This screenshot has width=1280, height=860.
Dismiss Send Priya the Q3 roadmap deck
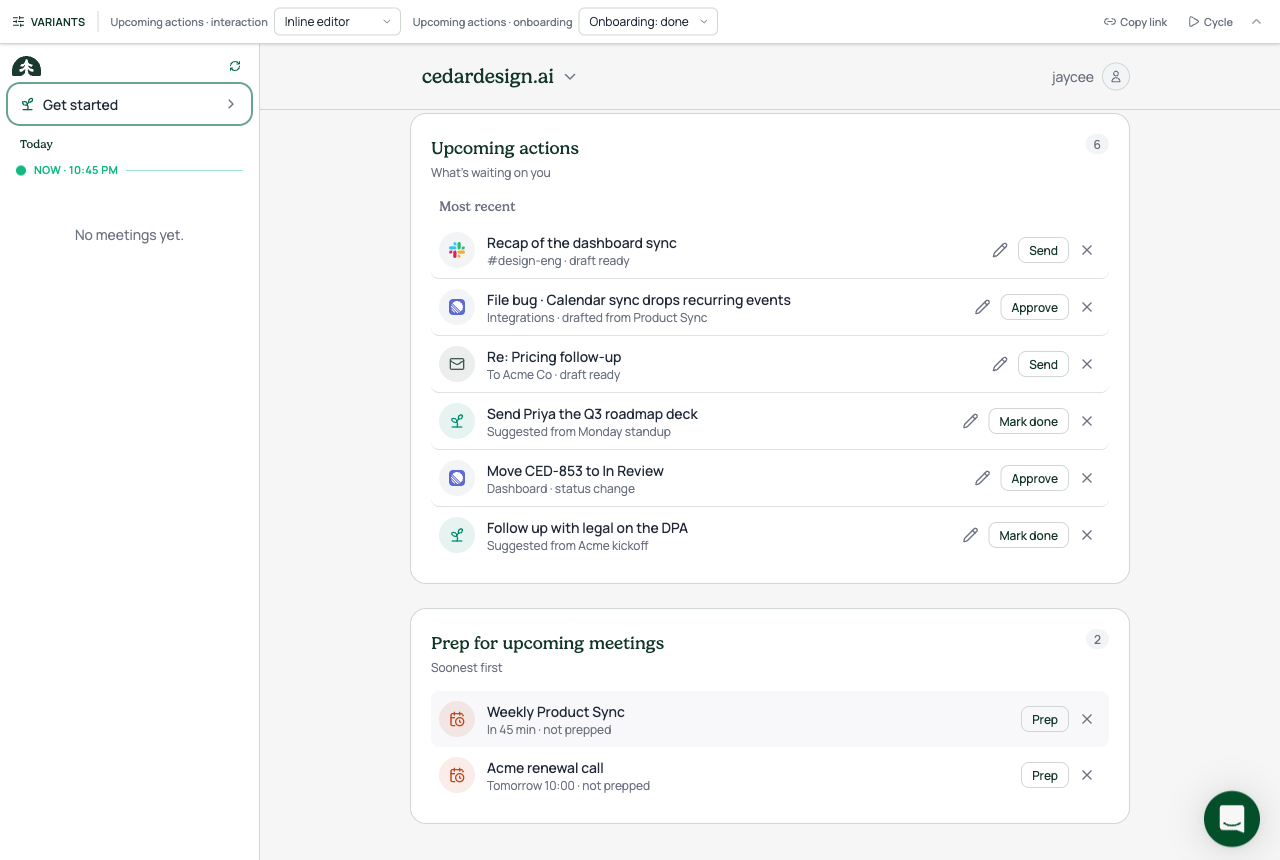pyautogui.click(x=1087, y=421)
